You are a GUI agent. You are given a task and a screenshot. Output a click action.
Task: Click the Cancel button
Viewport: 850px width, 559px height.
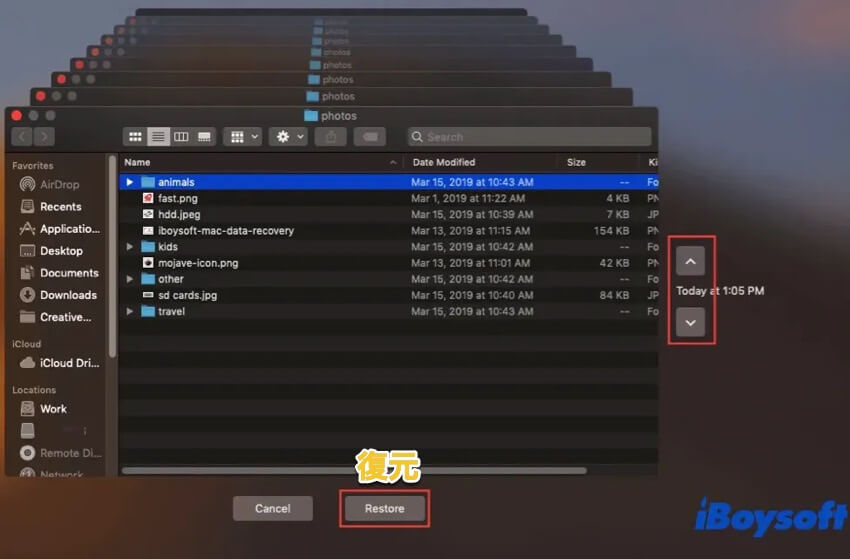(272, 509)
